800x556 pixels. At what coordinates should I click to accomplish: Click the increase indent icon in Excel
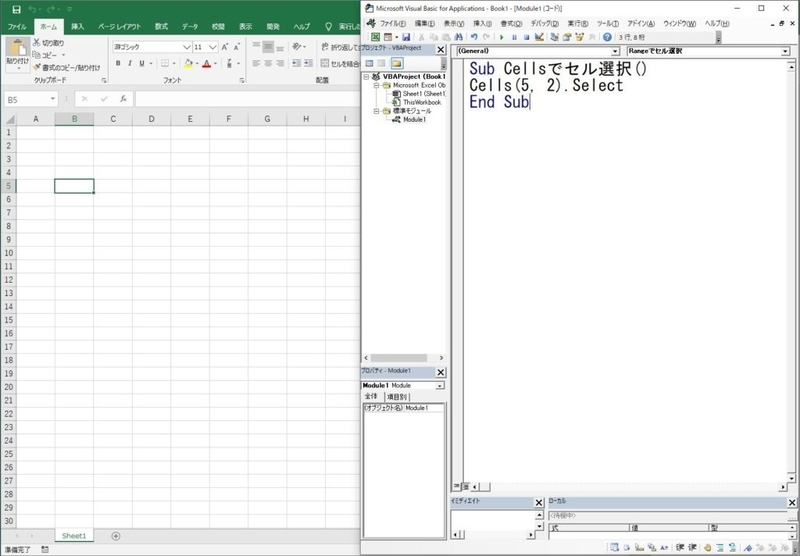click(308, 63)
